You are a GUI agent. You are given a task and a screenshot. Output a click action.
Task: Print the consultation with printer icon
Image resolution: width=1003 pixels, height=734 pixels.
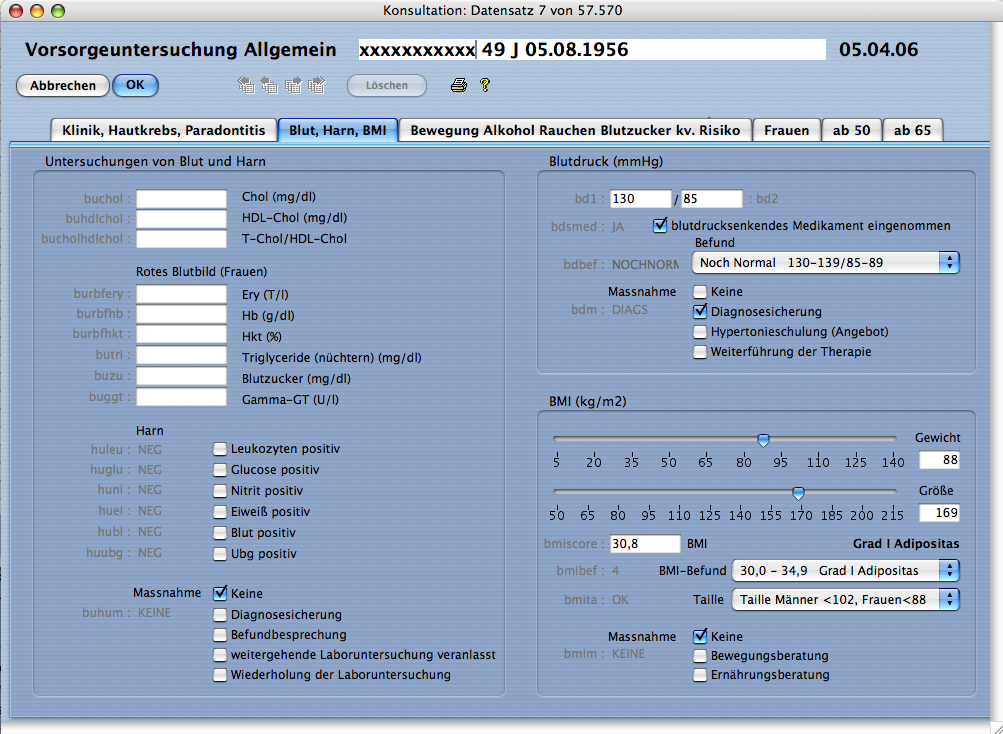459,85
